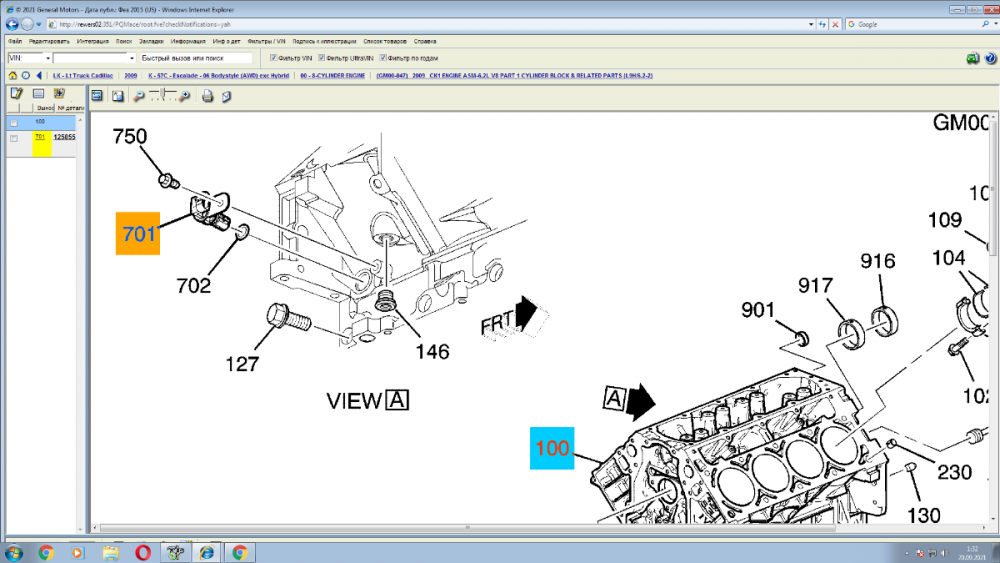1000x563 pixels.
Task: Open the Закладки menu
Action: point(151,42)
